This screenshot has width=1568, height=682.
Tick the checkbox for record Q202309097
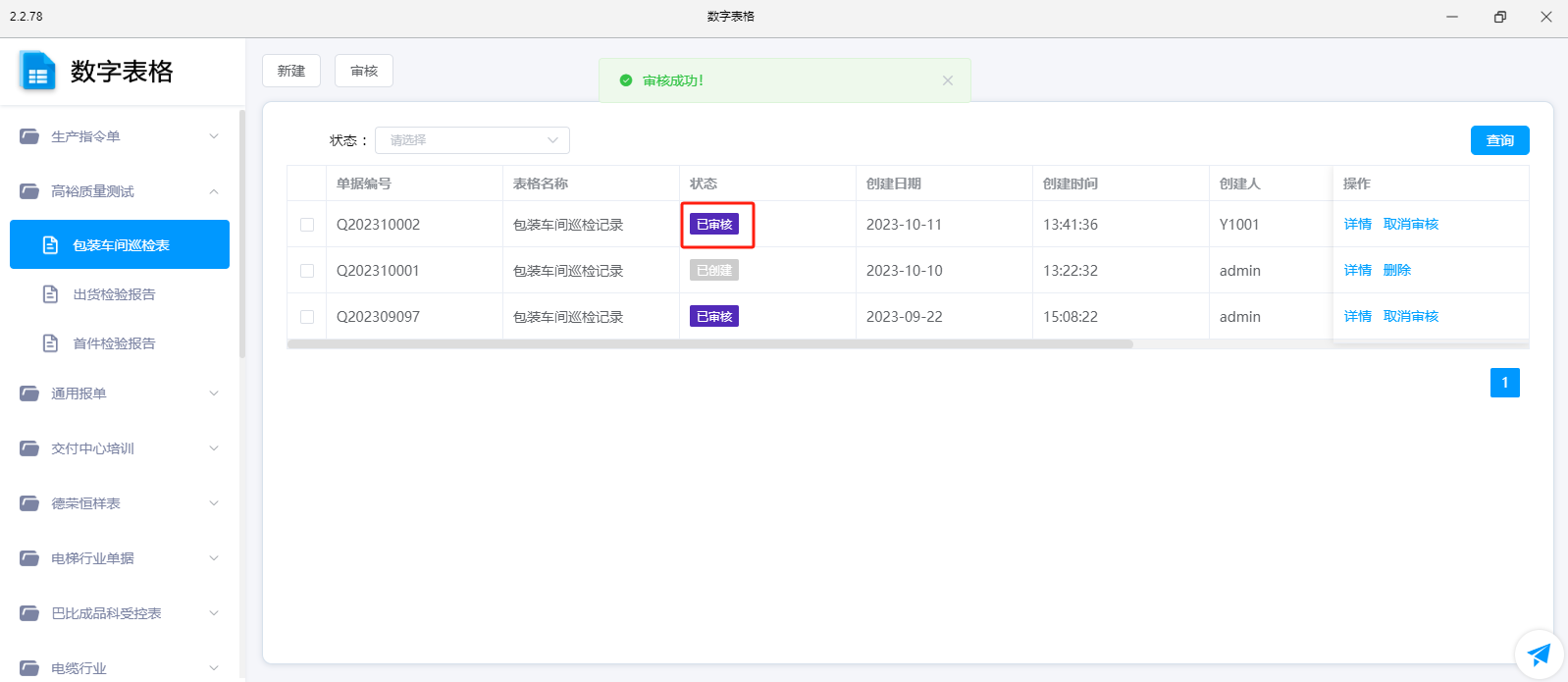tap(307, 317)
